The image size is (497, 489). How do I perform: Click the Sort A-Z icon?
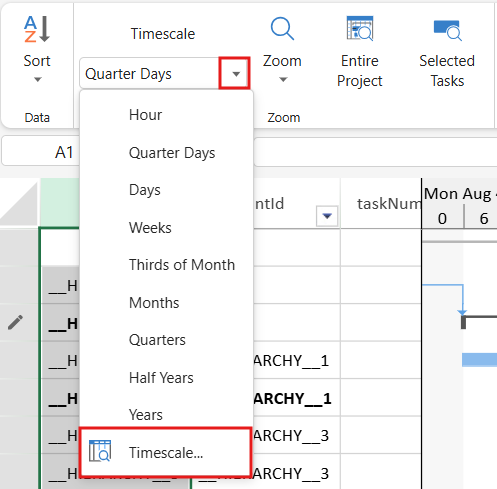click(37, 29)
